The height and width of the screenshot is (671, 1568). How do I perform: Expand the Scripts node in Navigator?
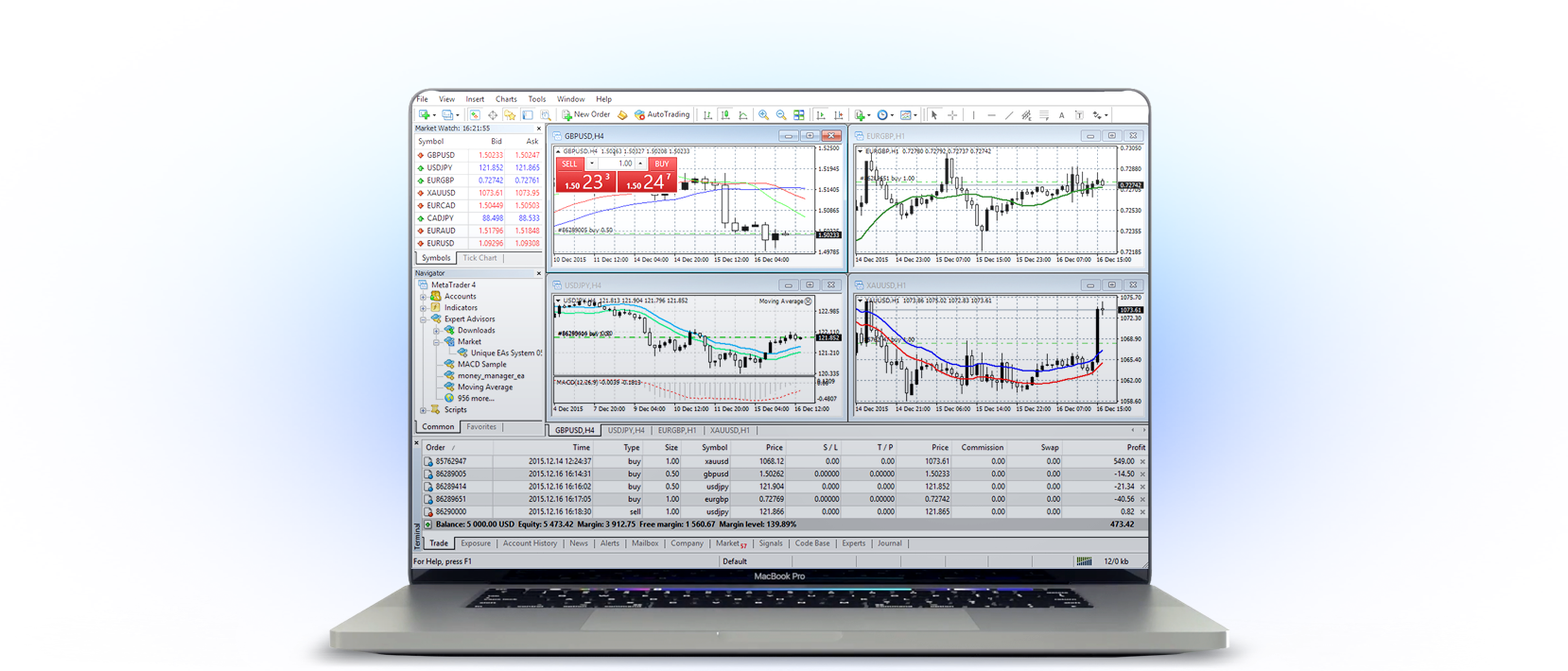(424, 410)
